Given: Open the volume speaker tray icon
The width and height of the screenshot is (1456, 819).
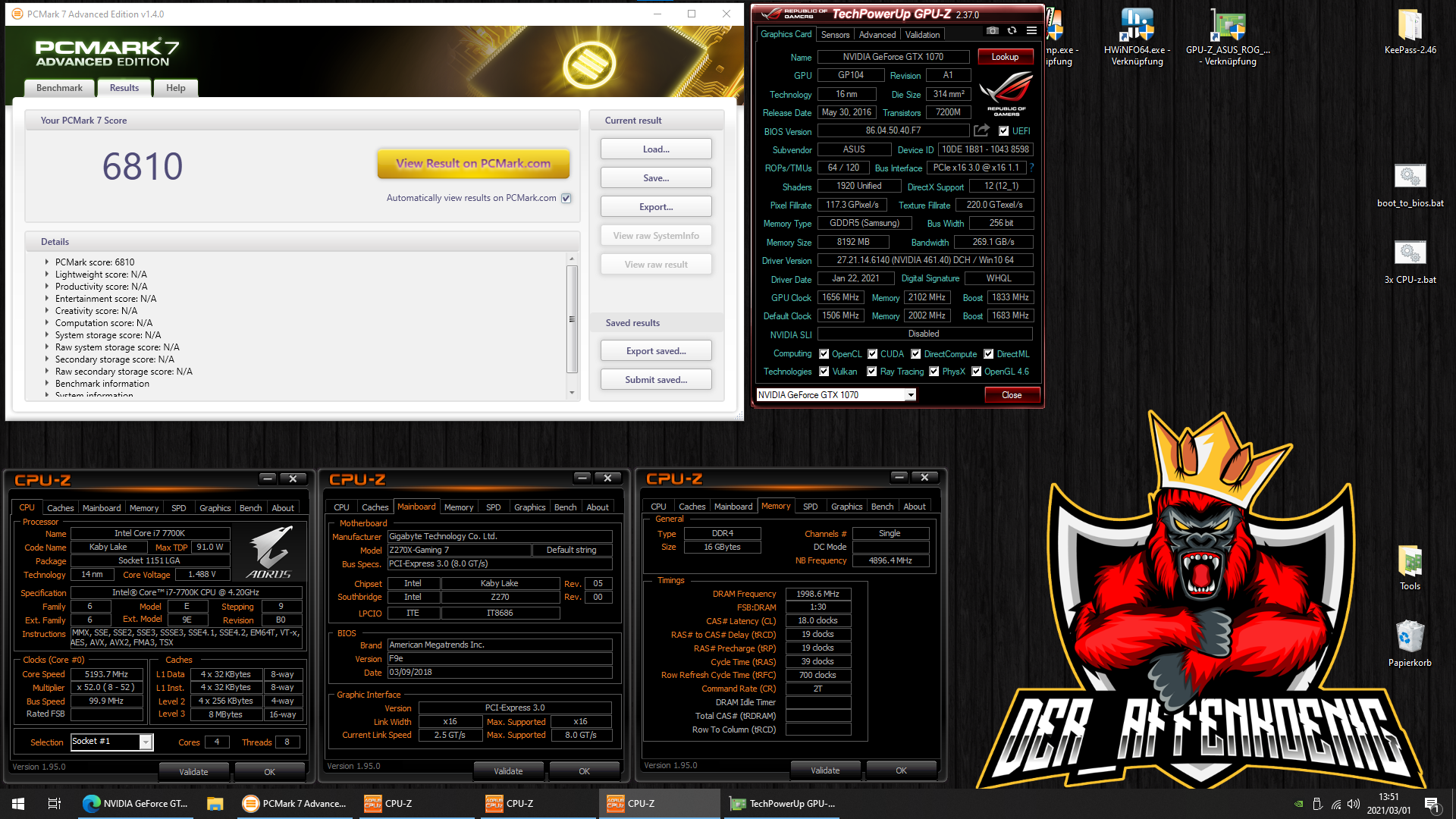Looking at the screenshot, I should (x=1354, y=804).
